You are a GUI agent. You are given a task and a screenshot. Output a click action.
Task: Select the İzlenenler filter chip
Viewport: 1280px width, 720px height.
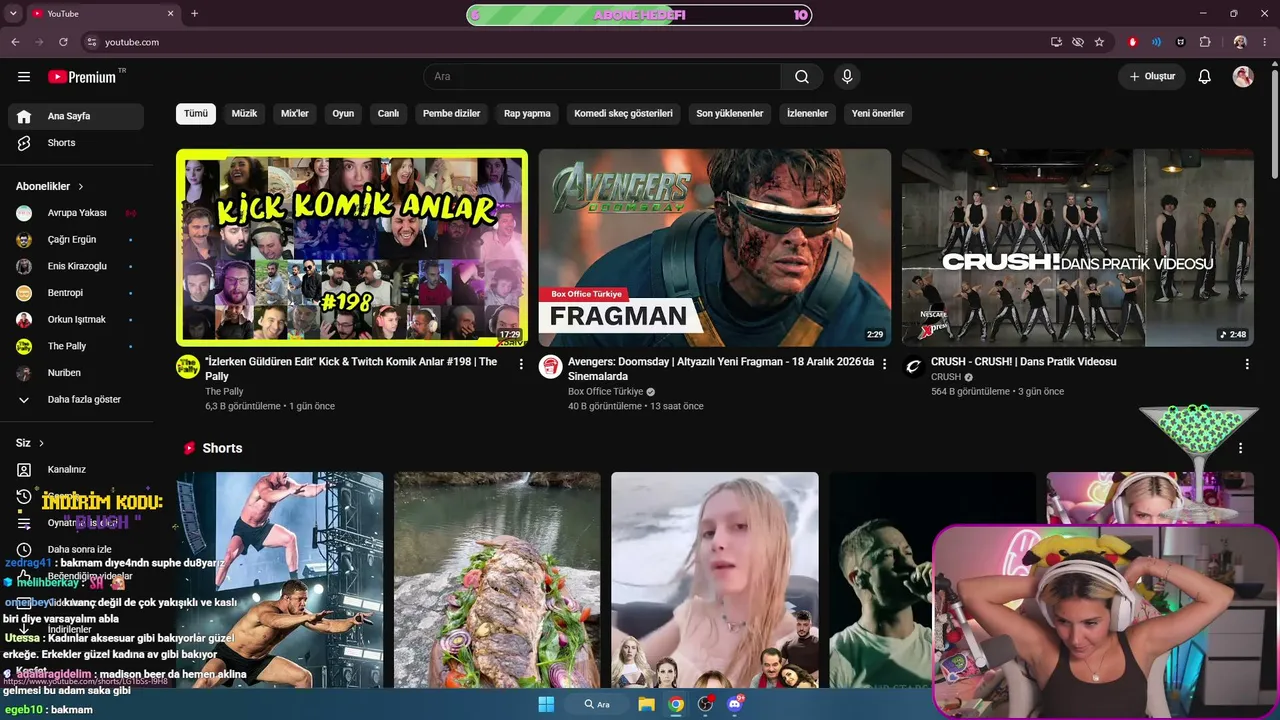807,114
